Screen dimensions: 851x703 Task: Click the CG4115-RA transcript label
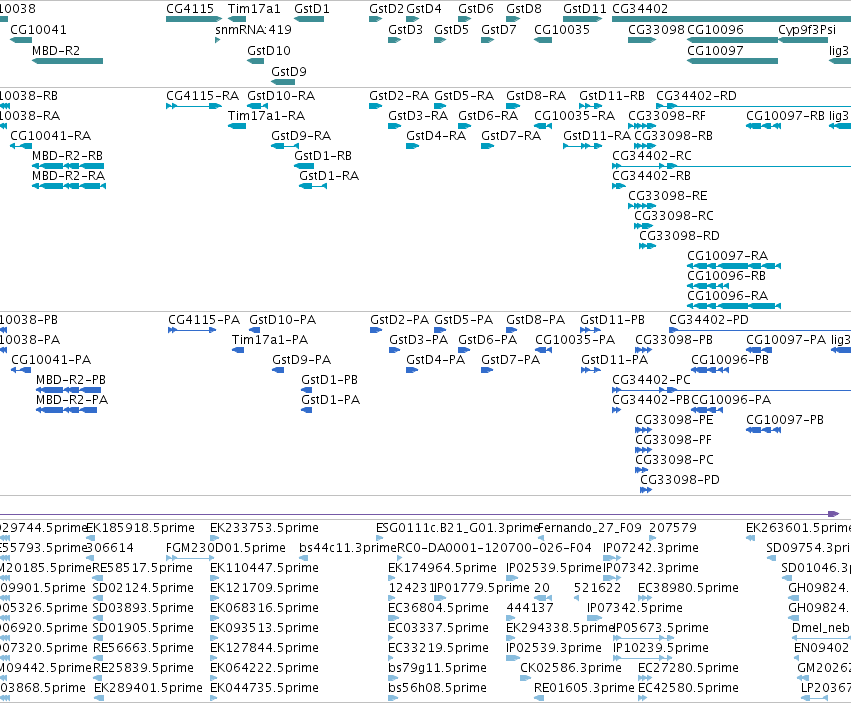pos(202,96)
